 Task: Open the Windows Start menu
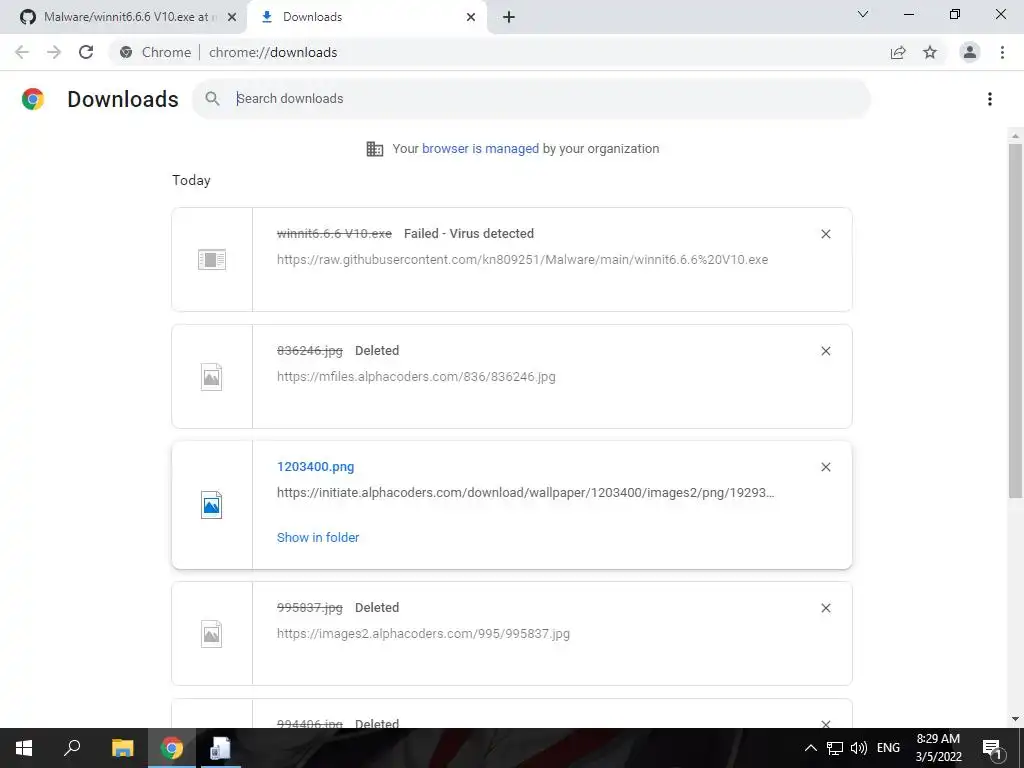click(24, 748)
